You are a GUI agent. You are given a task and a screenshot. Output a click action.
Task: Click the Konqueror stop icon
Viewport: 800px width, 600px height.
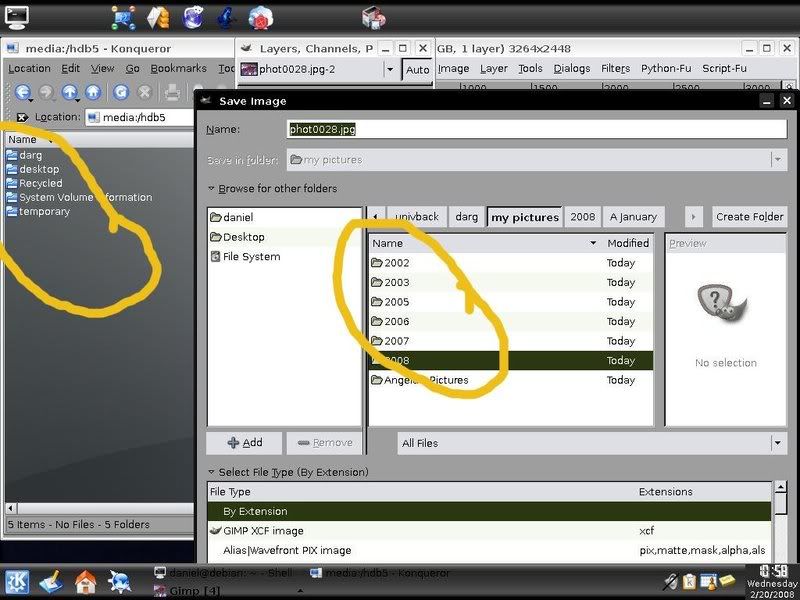[144, 92]
